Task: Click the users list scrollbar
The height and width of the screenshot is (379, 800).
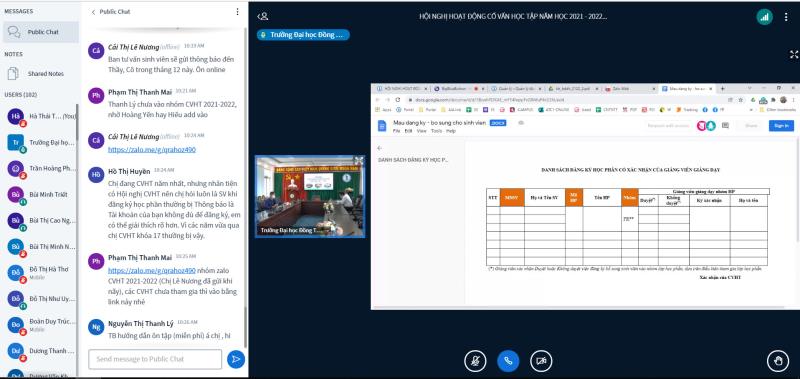Action: pos(78,122)
